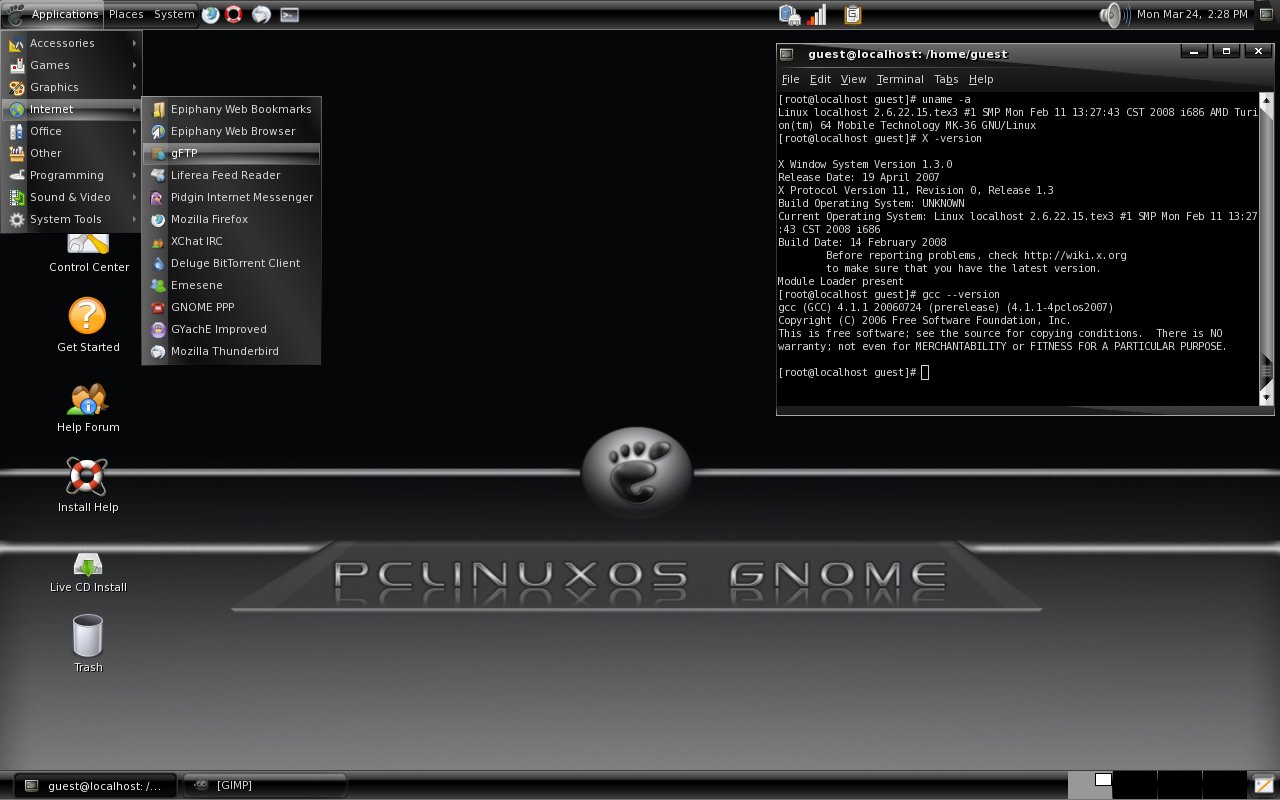Image resolution: width=1280 pixels, height=800 pixels.
Task: Expand the Office submenu
Action: click(72, 131)
